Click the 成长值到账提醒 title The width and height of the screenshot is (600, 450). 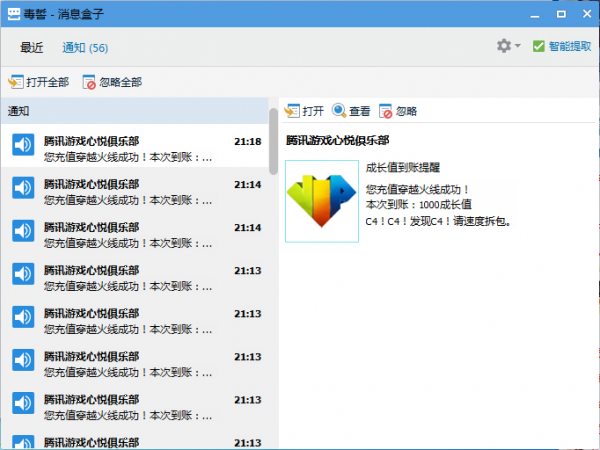(x=403, y=167)
